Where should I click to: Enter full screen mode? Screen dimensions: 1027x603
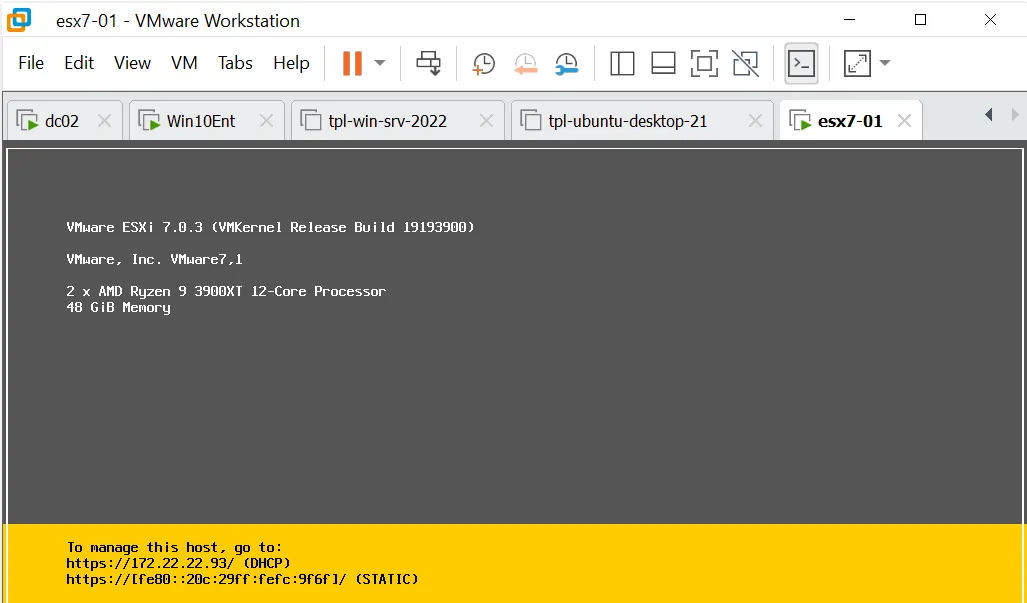[x=704, y=64]
